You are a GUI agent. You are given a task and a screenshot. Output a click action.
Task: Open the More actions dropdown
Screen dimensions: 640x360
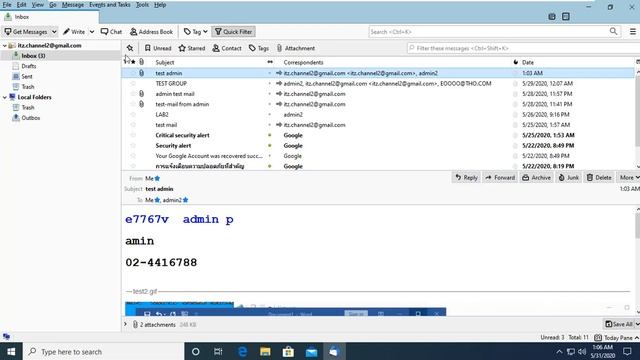coord(629,178)
